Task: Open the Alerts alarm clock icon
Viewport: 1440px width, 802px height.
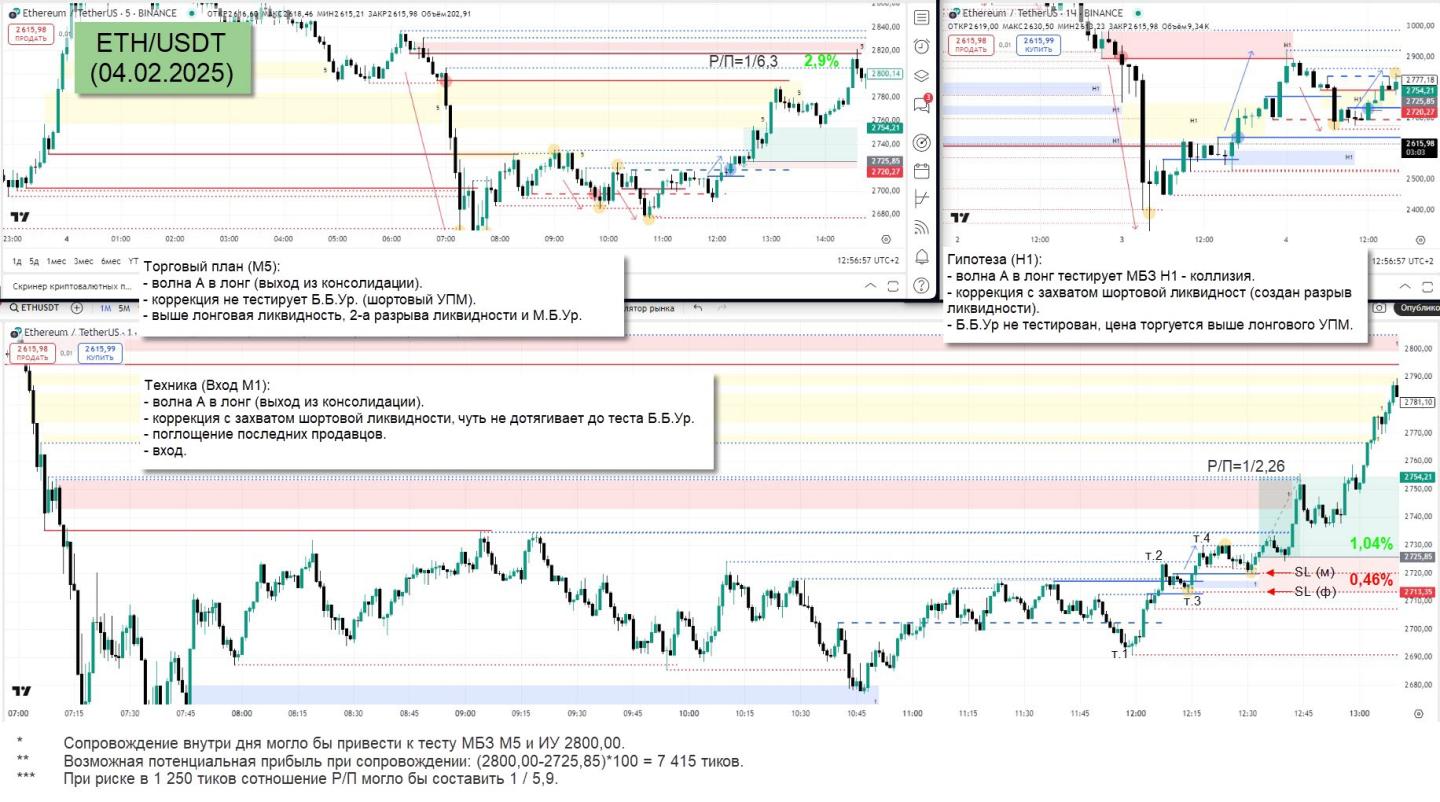Action: coord(921,46)
